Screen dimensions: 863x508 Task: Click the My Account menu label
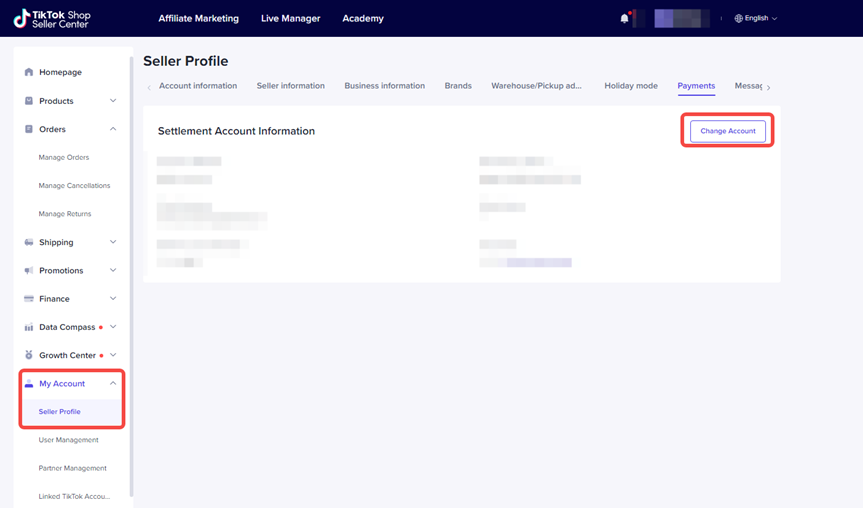pyautogui.click(x=62, y=384)
